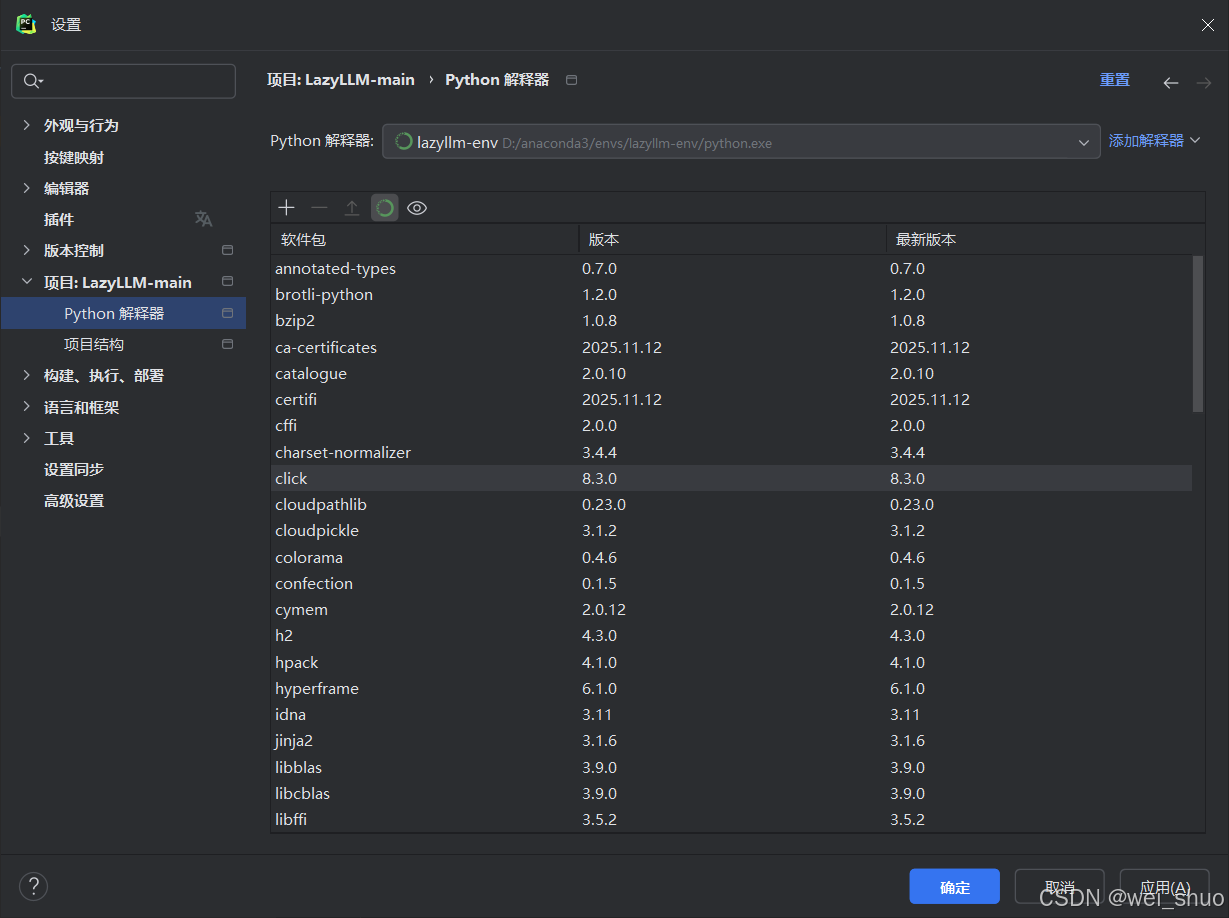Click the forward navigation arrow
This screenshot has height=918, width=1229.
pos(1204,83)
